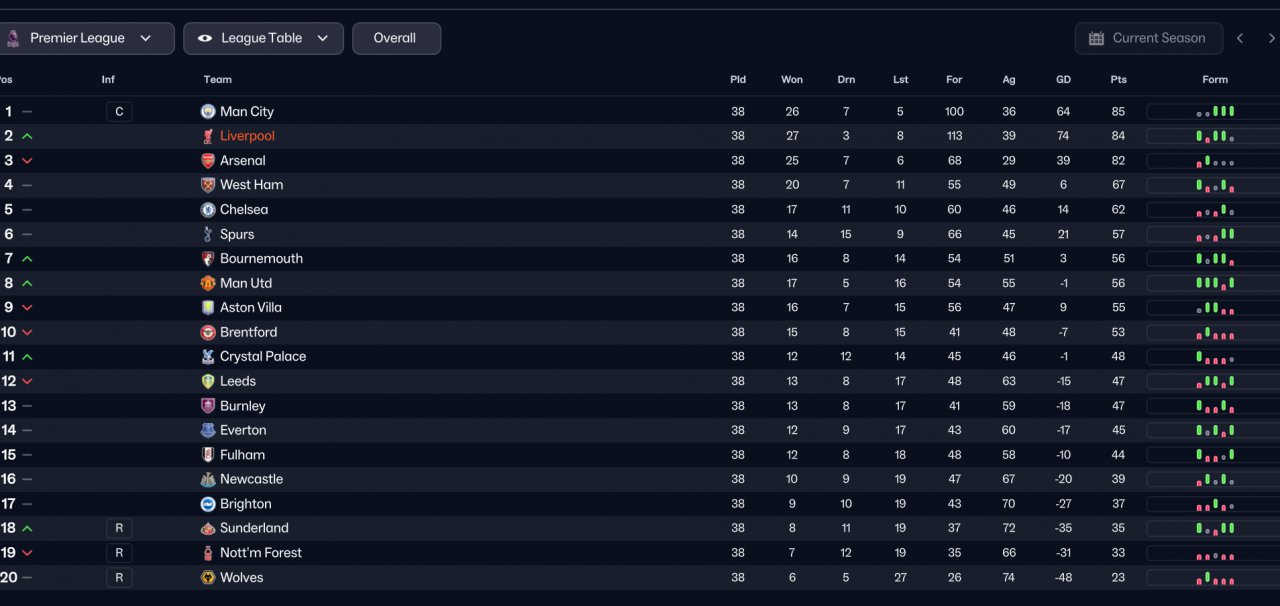The width and height of the screenshot is (1280, 606).
Task: Expand the League Table view dropdown
Action: (263, 39)
